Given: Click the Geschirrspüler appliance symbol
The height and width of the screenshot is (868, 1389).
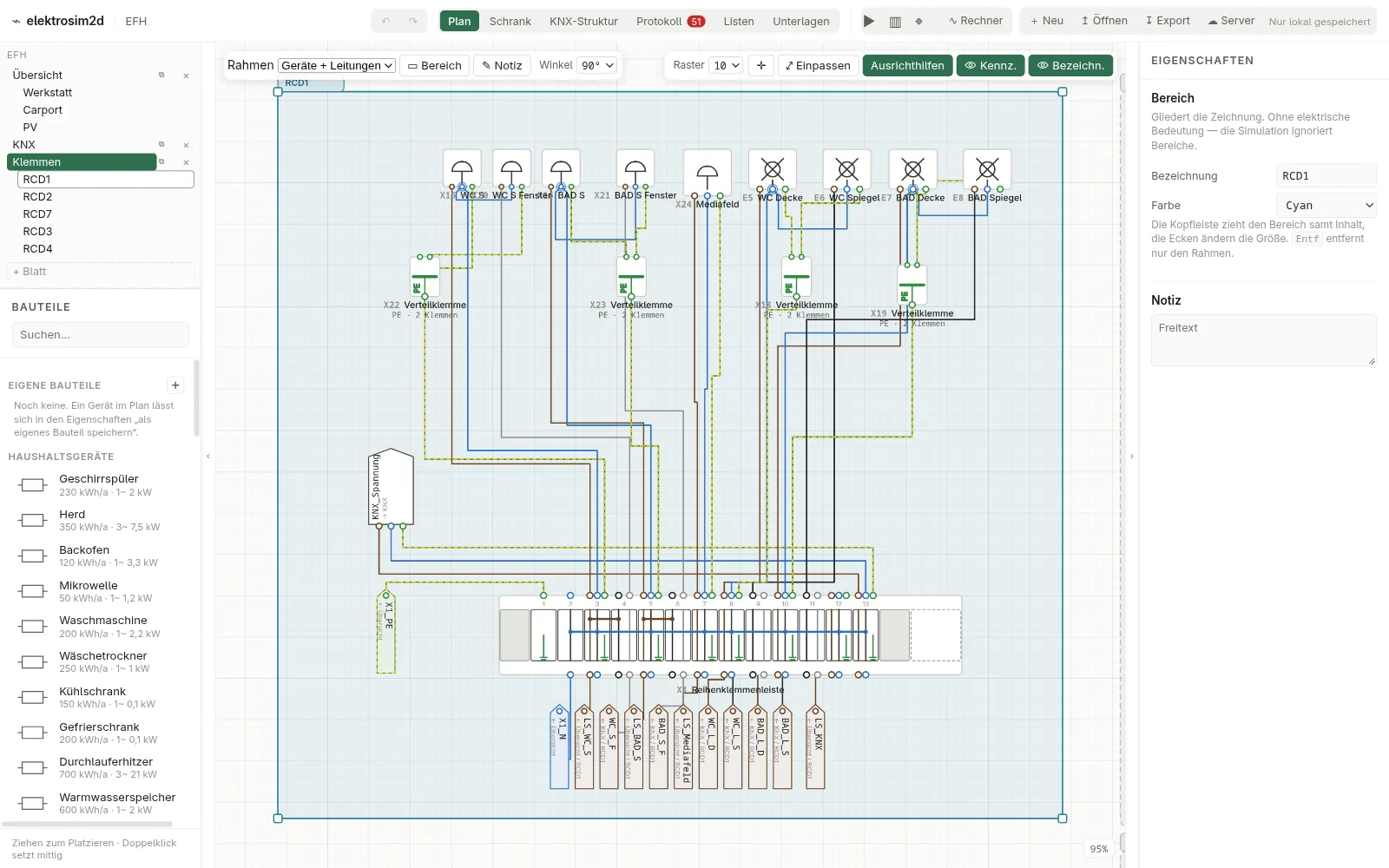Looking at the screenshot, I should 33,485.
